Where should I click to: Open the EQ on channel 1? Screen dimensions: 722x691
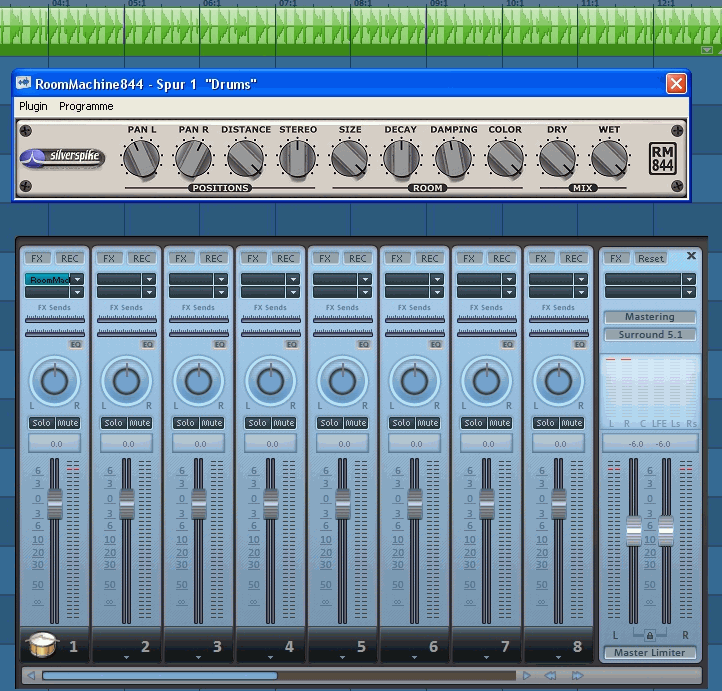point(76,344)
